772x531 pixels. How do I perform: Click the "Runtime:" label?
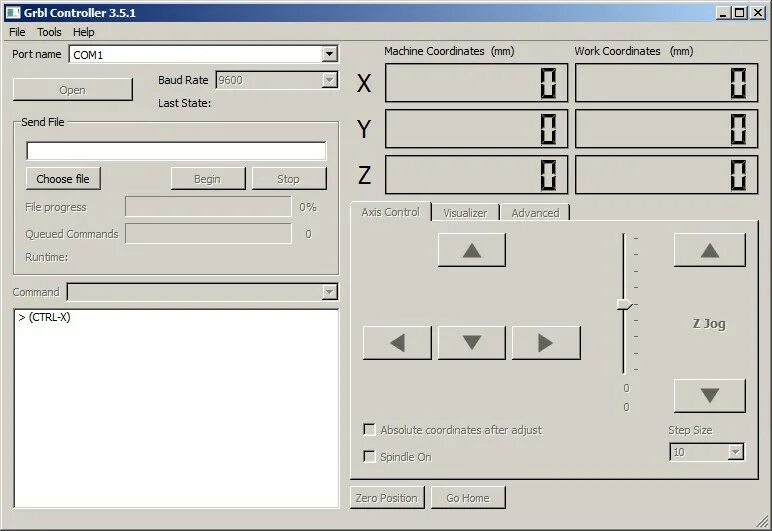point(47,257)
